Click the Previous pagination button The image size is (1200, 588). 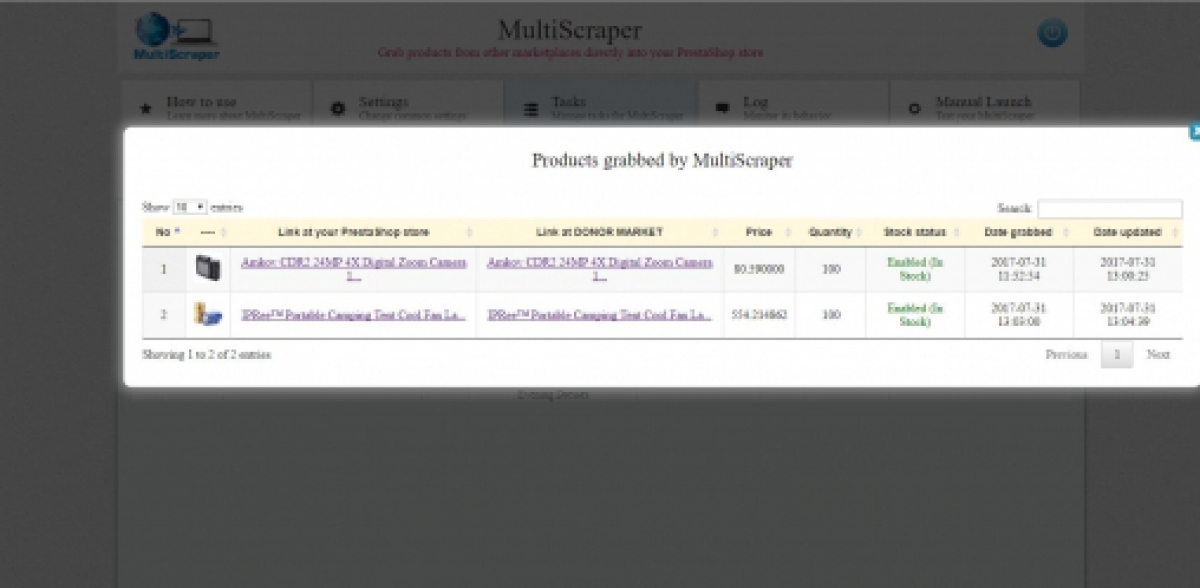[1069, 354]
